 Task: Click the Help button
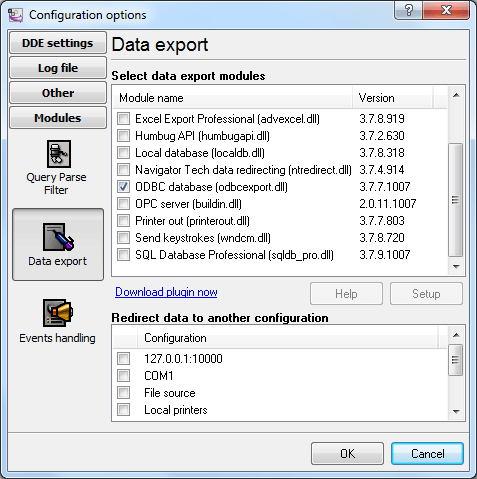click(346, 294)
